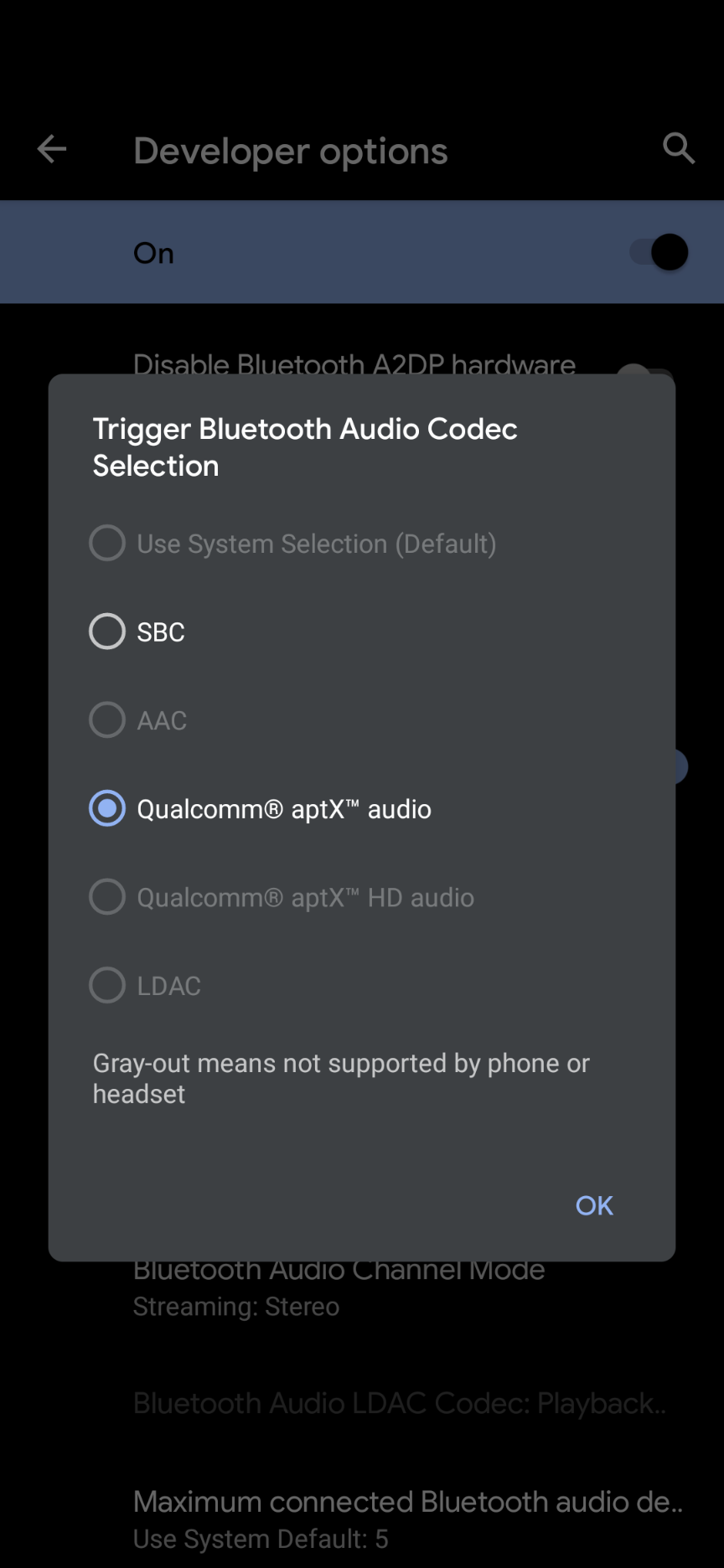Tap the Gray-out means not supported note
This screenshot has height=1568, width=724.
point(341,1079)
